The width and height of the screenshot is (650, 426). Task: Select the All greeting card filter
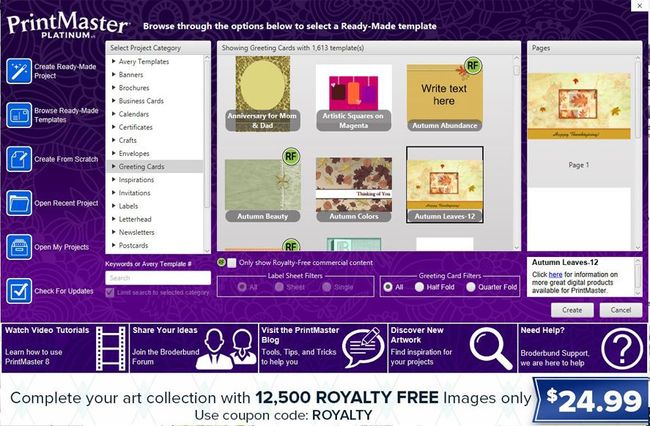(388, 287)
